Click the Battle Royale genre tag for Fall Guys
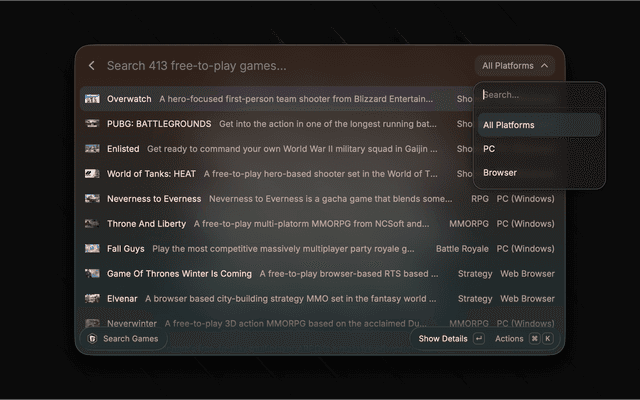 click(x=462, y=248)
